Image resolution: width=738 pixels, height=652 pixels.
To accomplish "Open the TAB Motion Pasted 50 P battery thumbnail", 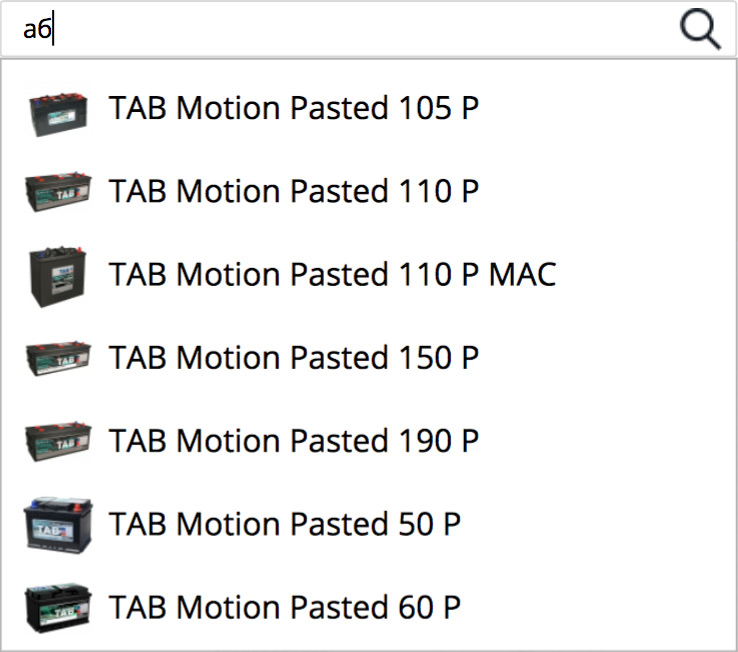I will (58, 524).
